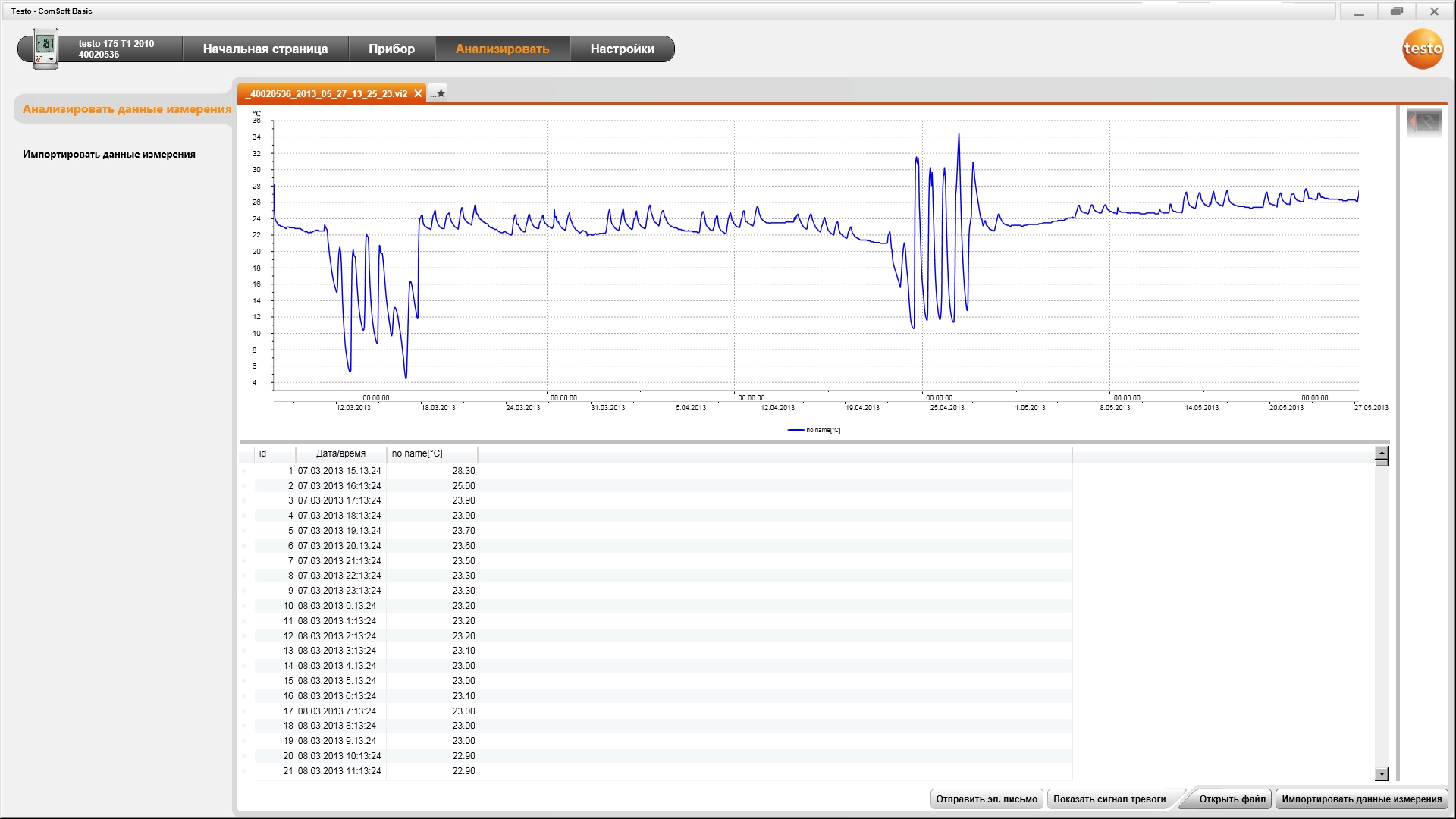Restore the ComSoft Basic window size
This screenshot has width=1456, height=819.
(1397, 12)
